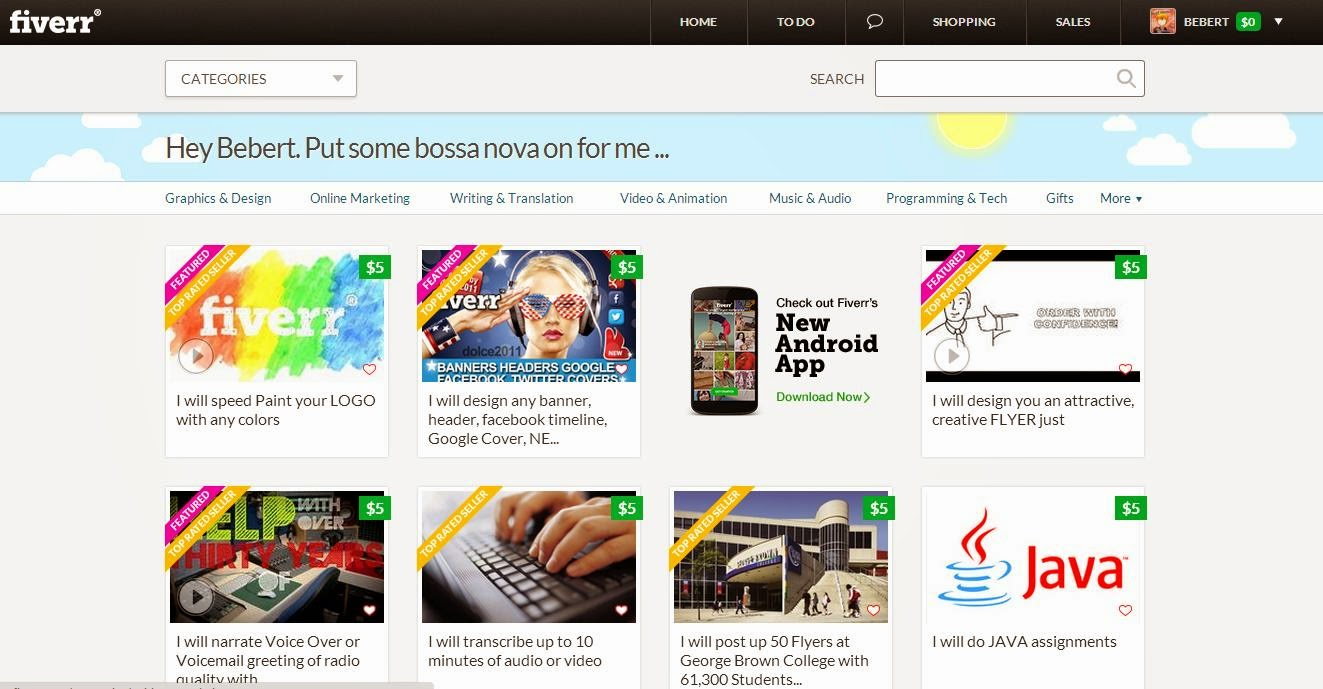Image resolution: width=1323 pixels, height=689 pixels.
Task: Open 'I will design any banner' gig title
Action: pyautogui.click(x=518, y=419)
